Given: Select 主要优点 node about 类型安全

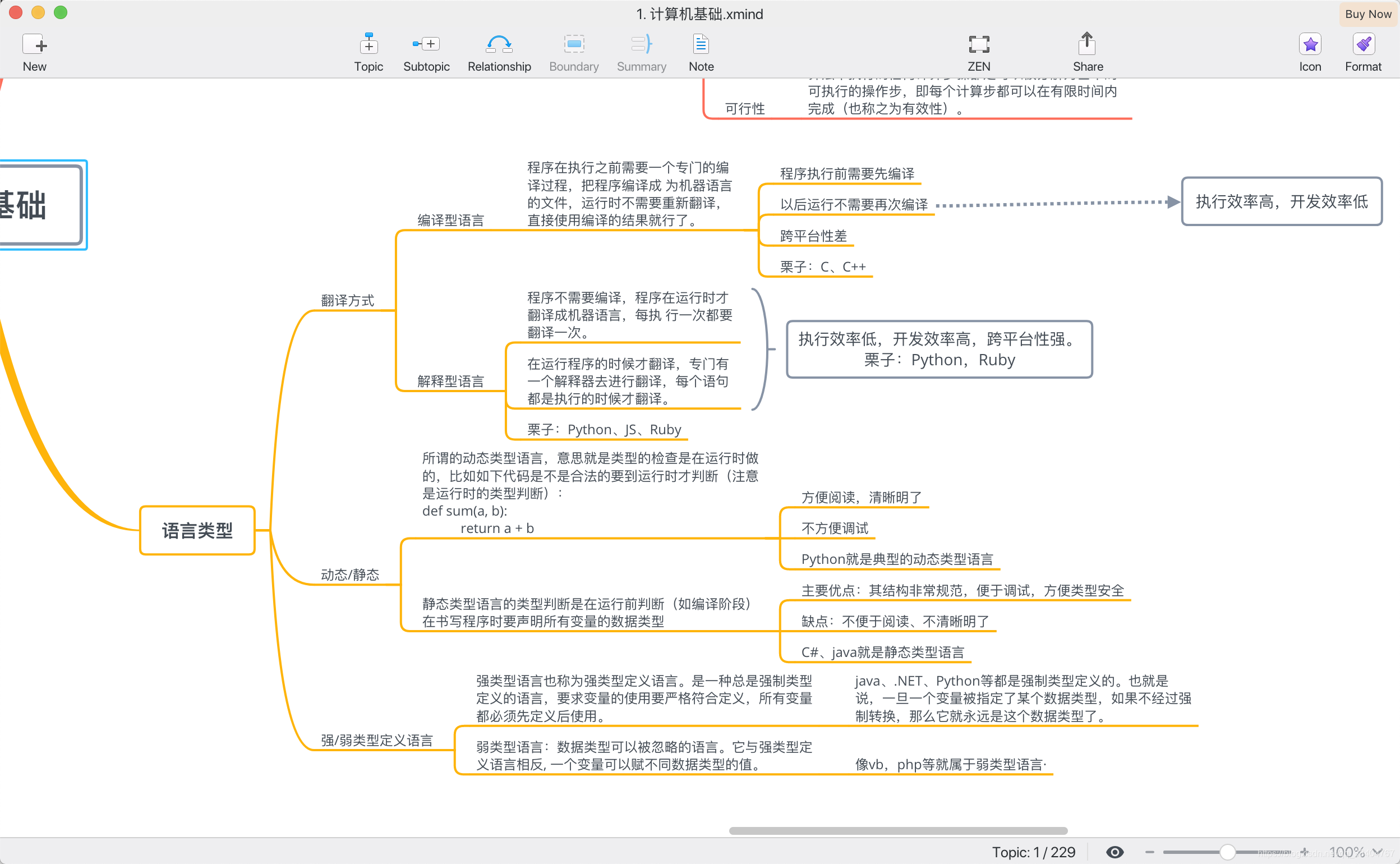Looking at the screenshot, I should (962, 590).
